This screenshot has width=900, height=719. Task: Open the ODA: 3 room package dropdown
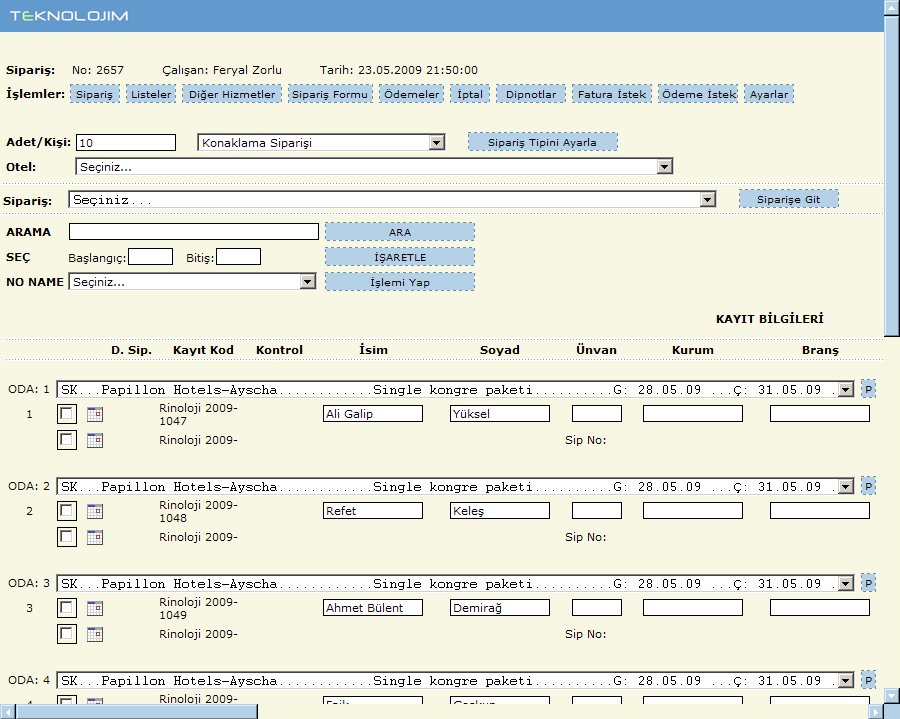455,584
